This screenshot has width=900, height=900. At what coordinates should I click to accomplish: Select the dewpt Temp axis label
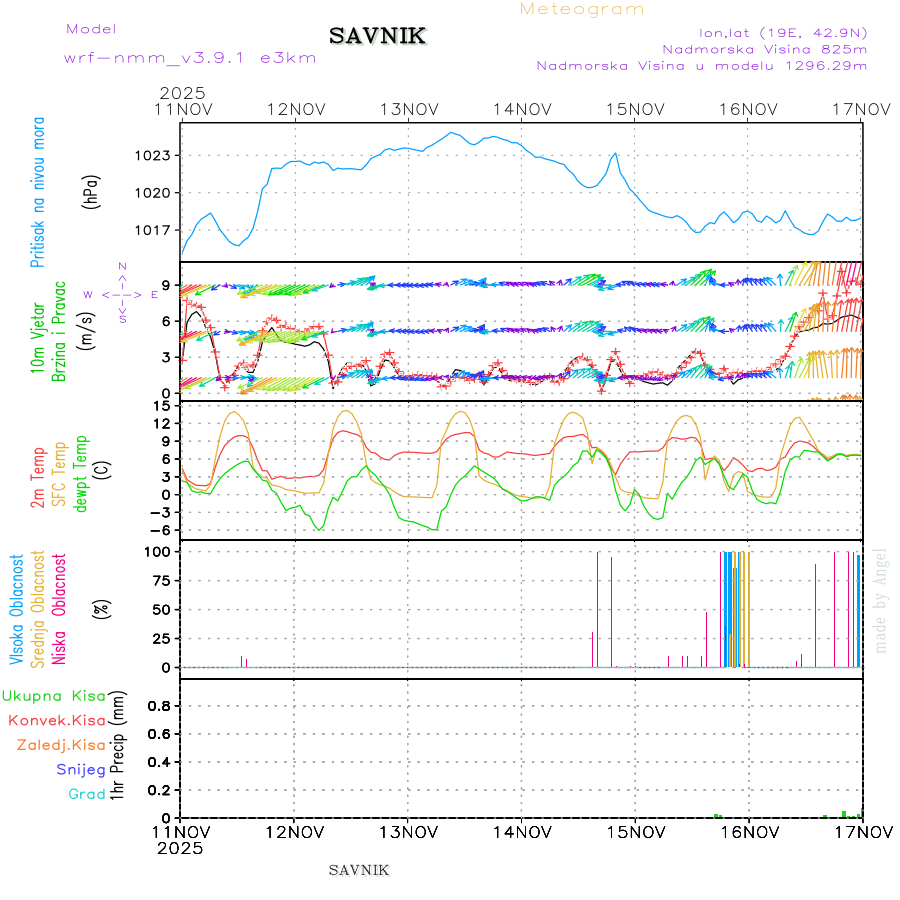point(82,472)
